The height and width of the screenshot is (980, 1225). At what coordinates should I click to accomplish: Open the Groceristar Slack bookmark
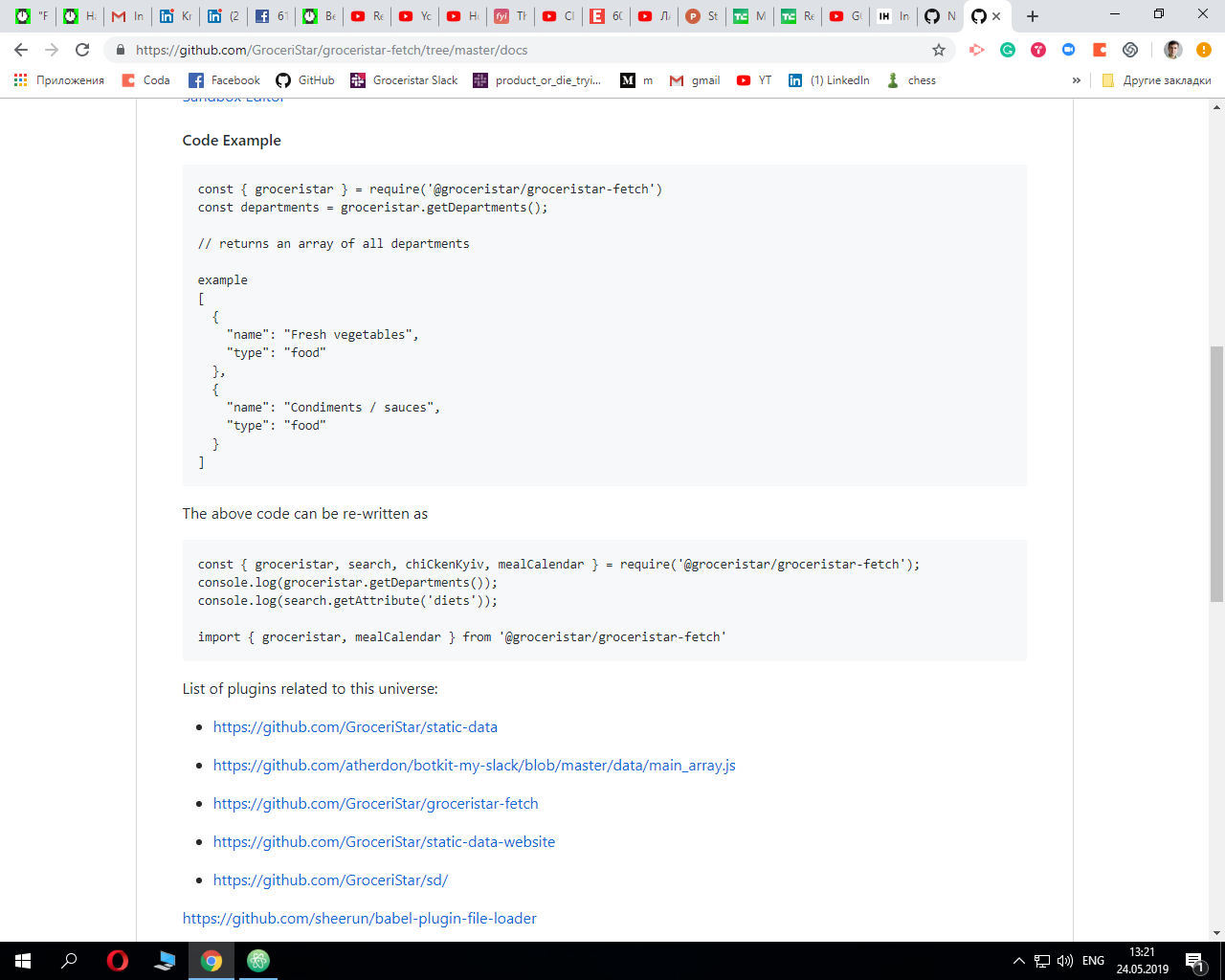pyautogui.click(x=404, y=80)
